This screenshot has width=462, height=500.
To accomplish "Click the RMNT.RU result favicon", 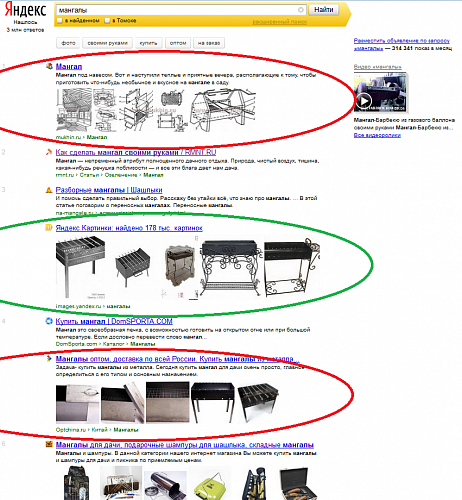I will coord(49,152).
